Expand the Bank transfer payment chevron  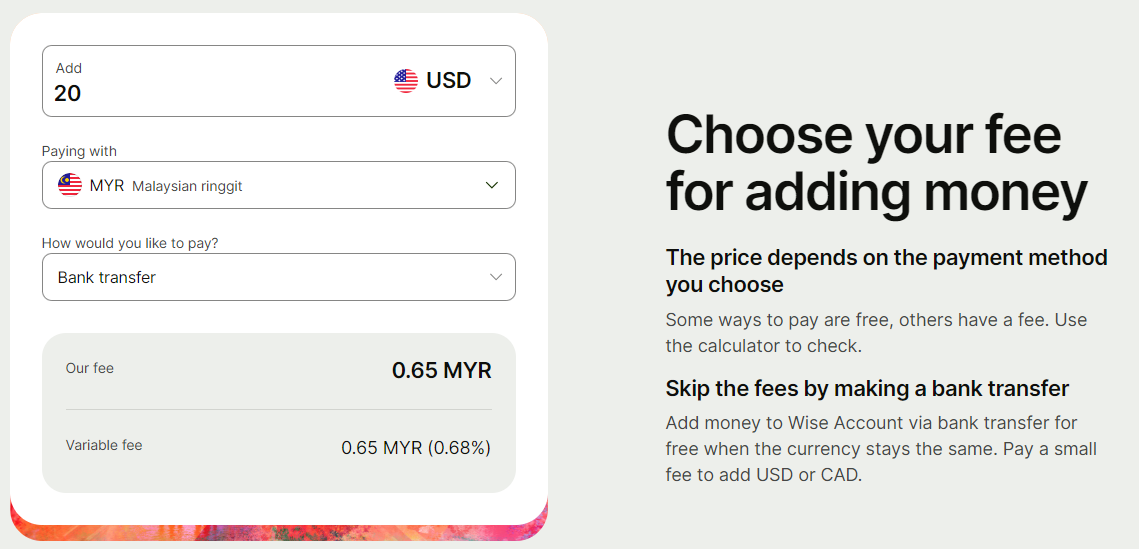[x=496, y=277]
